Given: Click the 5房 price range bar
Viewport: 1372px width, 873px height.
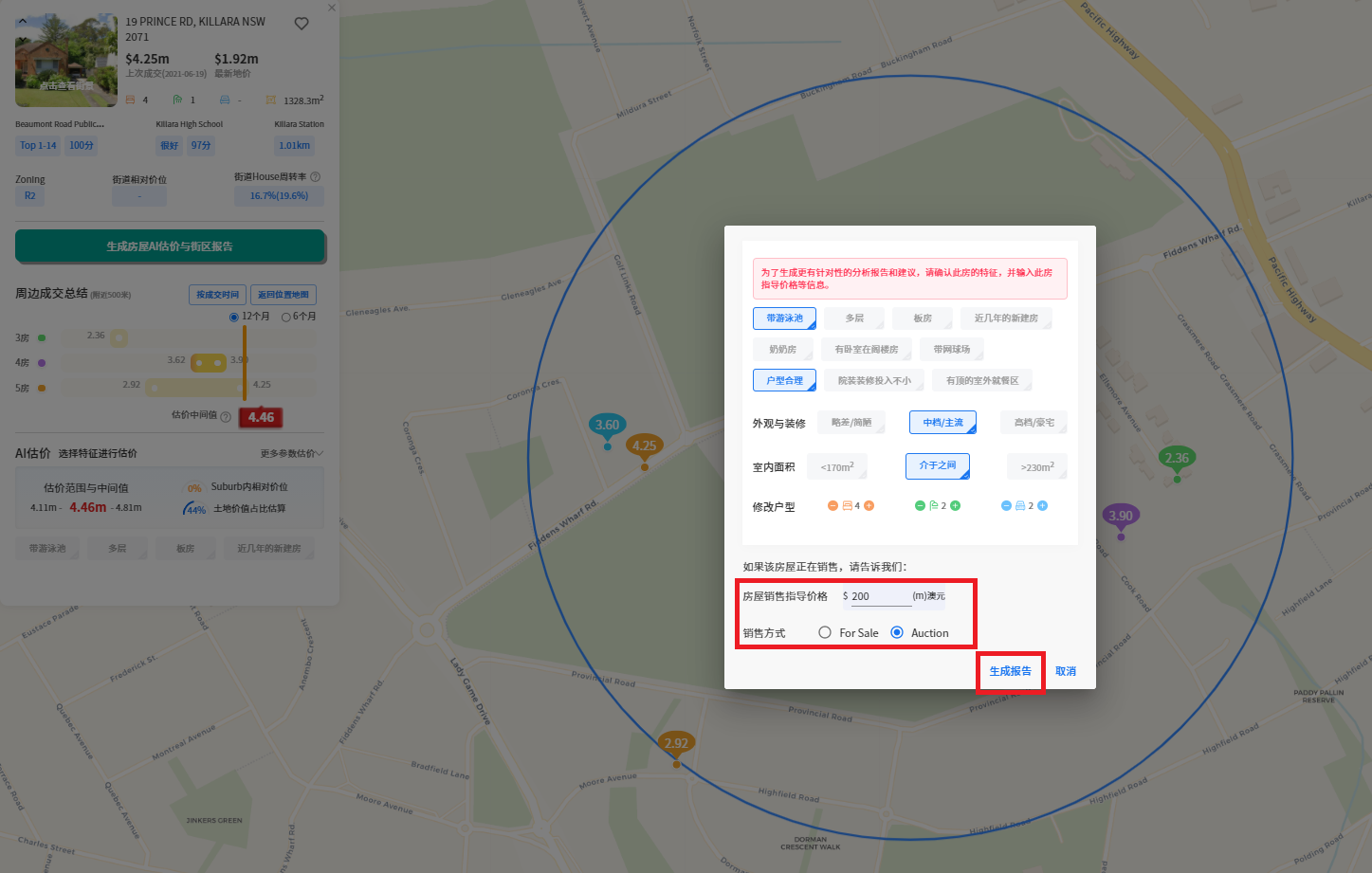Looking at the screenshot, I should pos(196,388).
